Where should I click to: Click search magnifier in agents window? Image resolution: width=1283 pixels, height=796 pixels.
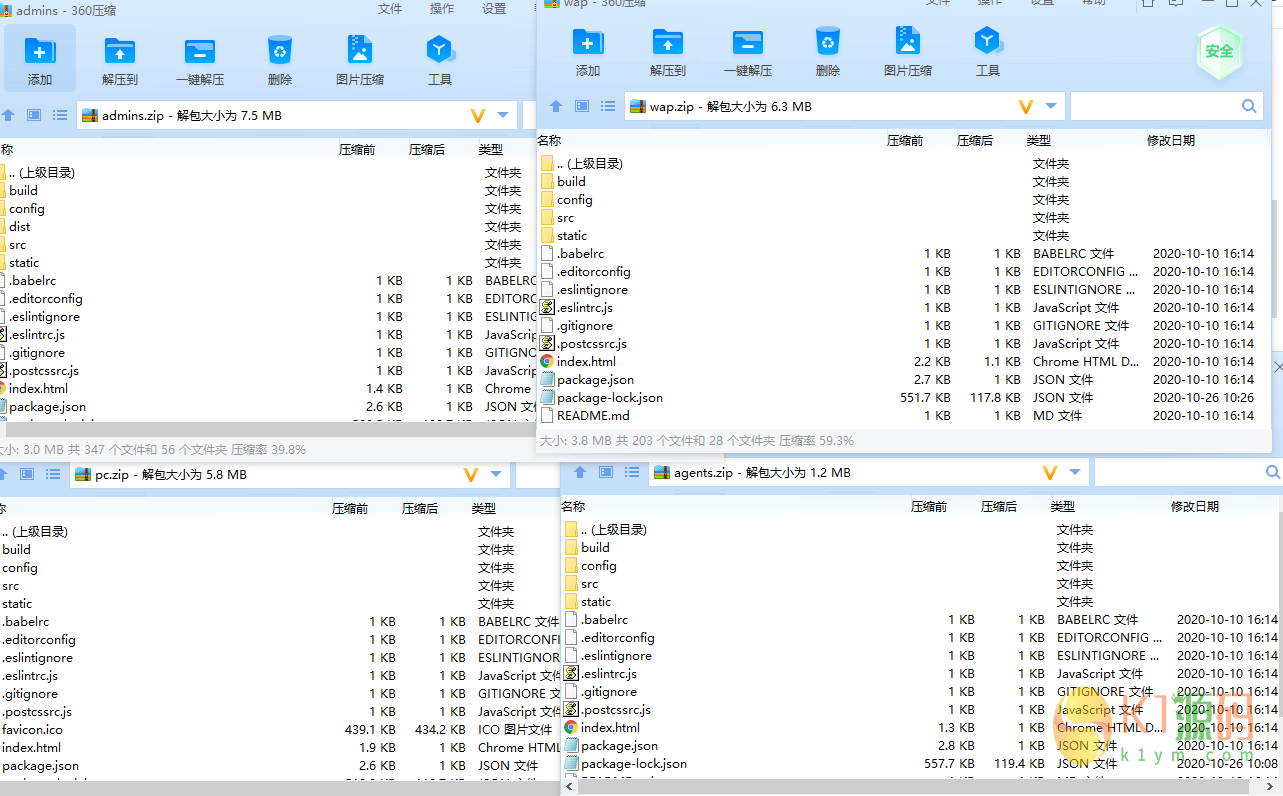pos(1273,472)
